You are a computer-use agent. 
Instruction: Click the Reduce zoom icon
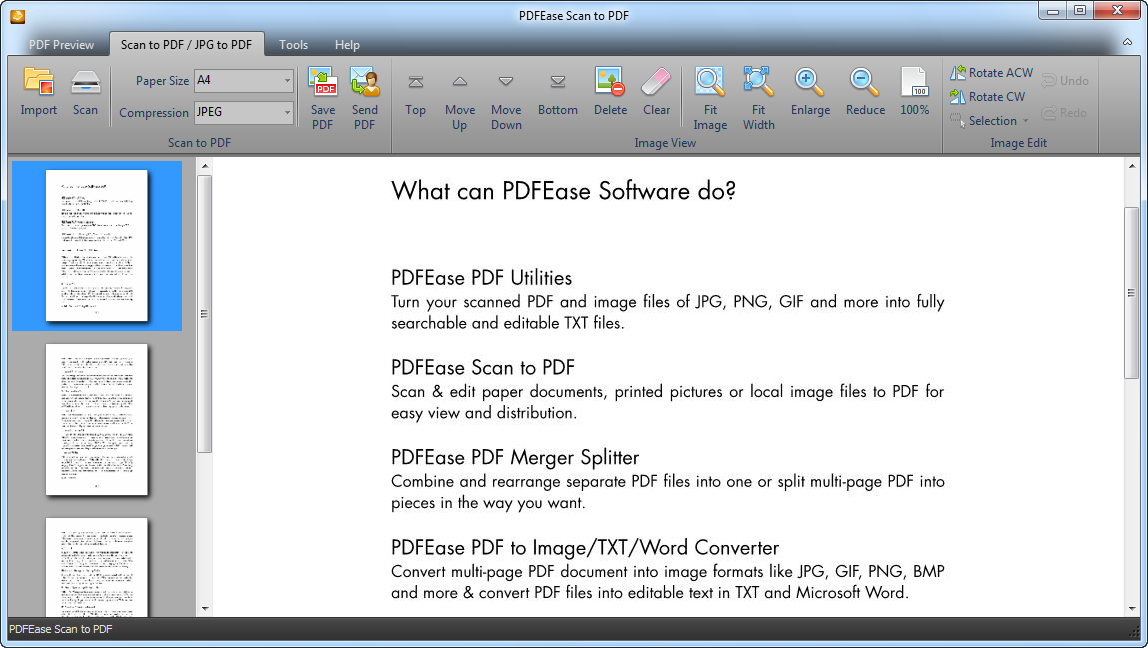click(x=865, y=82)
